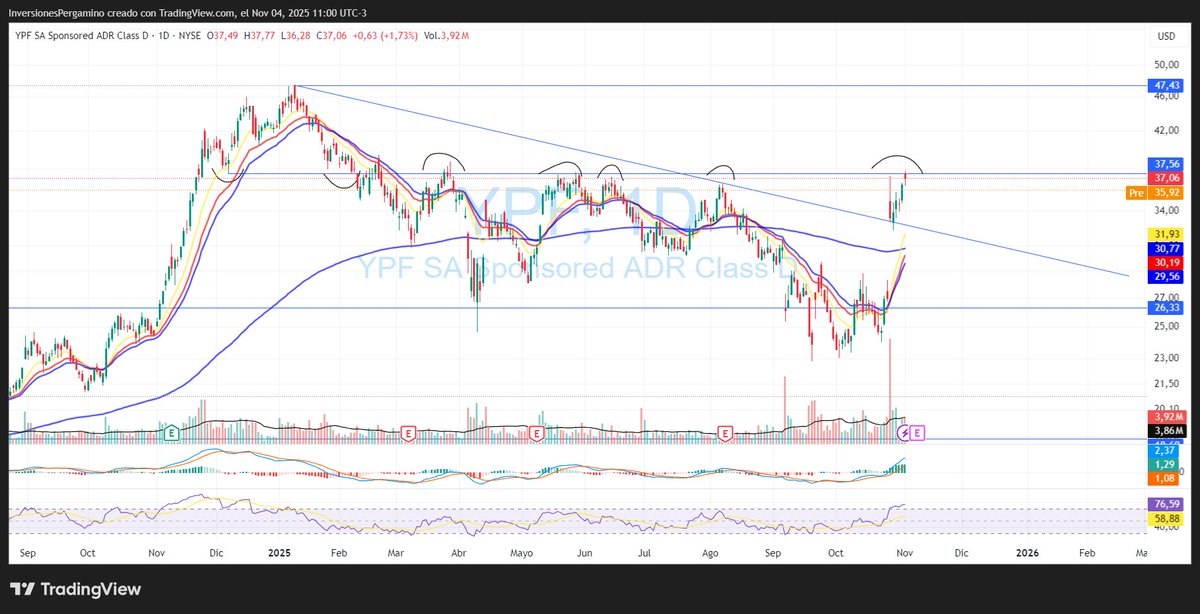This screenshot has width=1200, height=614.
Task: Click the Jul label on time axis
Action: pos(645,552)
